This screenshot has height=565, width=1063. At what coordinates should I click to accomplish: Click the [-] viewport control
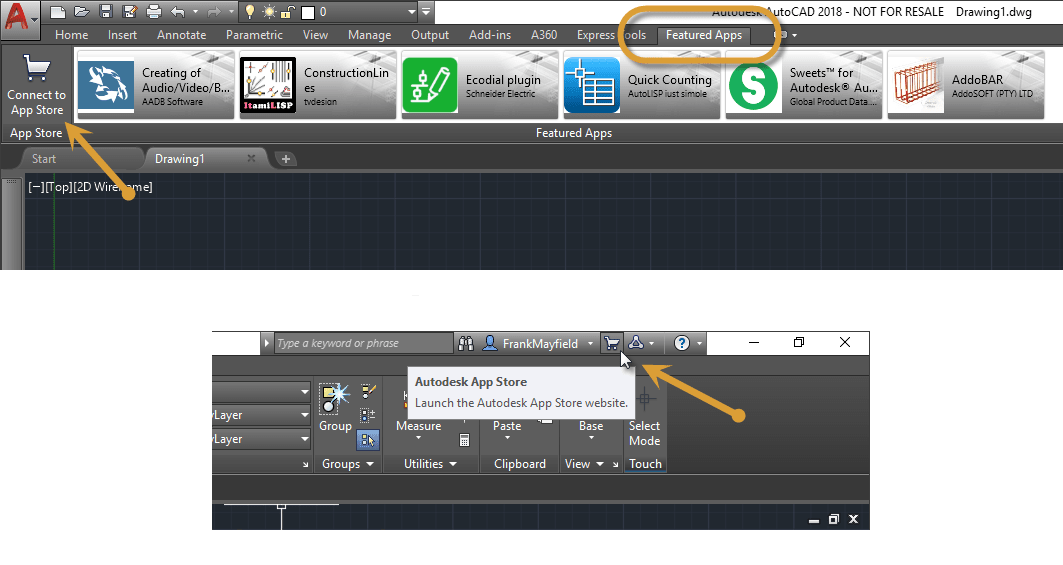[36, 187]
